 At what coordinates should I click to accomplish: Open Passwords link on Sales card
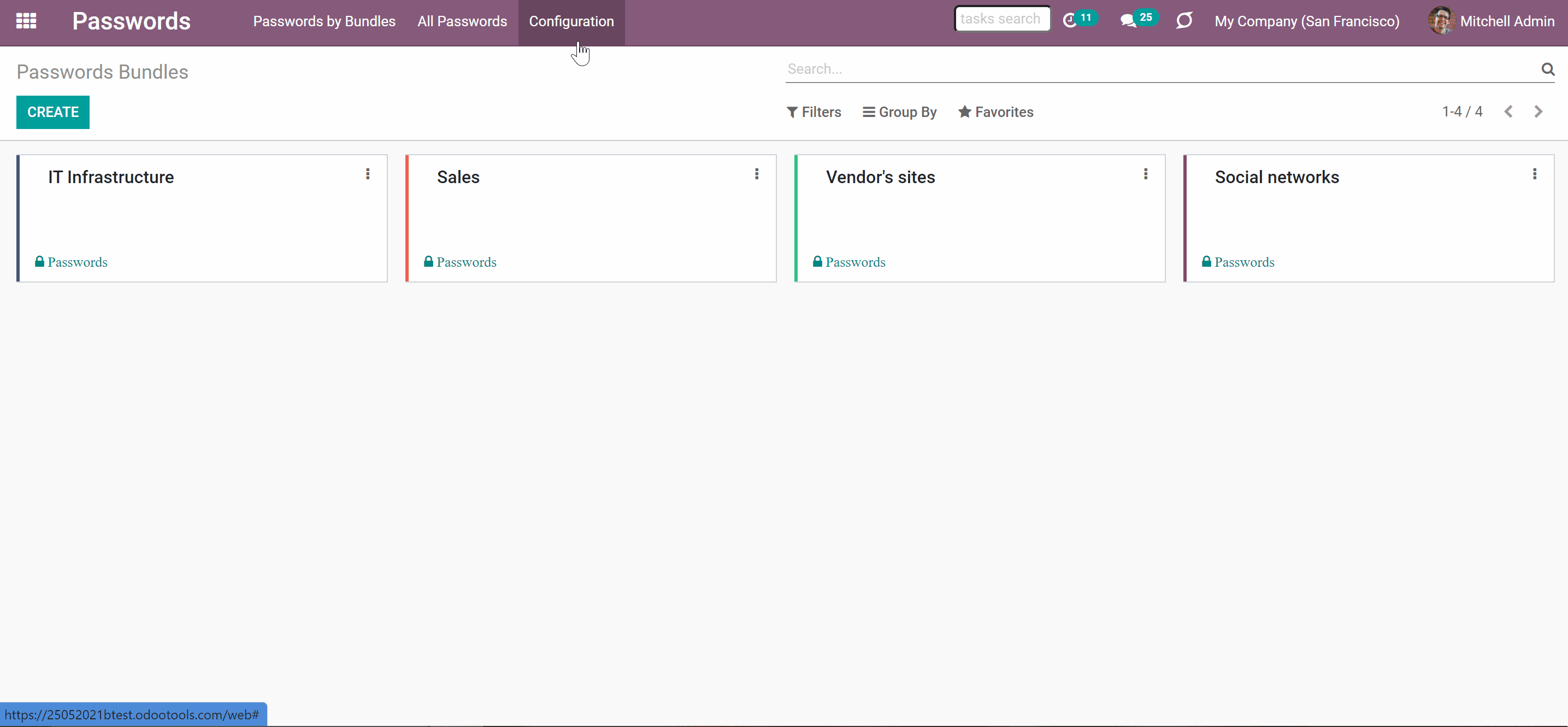(x=460, y=262)
